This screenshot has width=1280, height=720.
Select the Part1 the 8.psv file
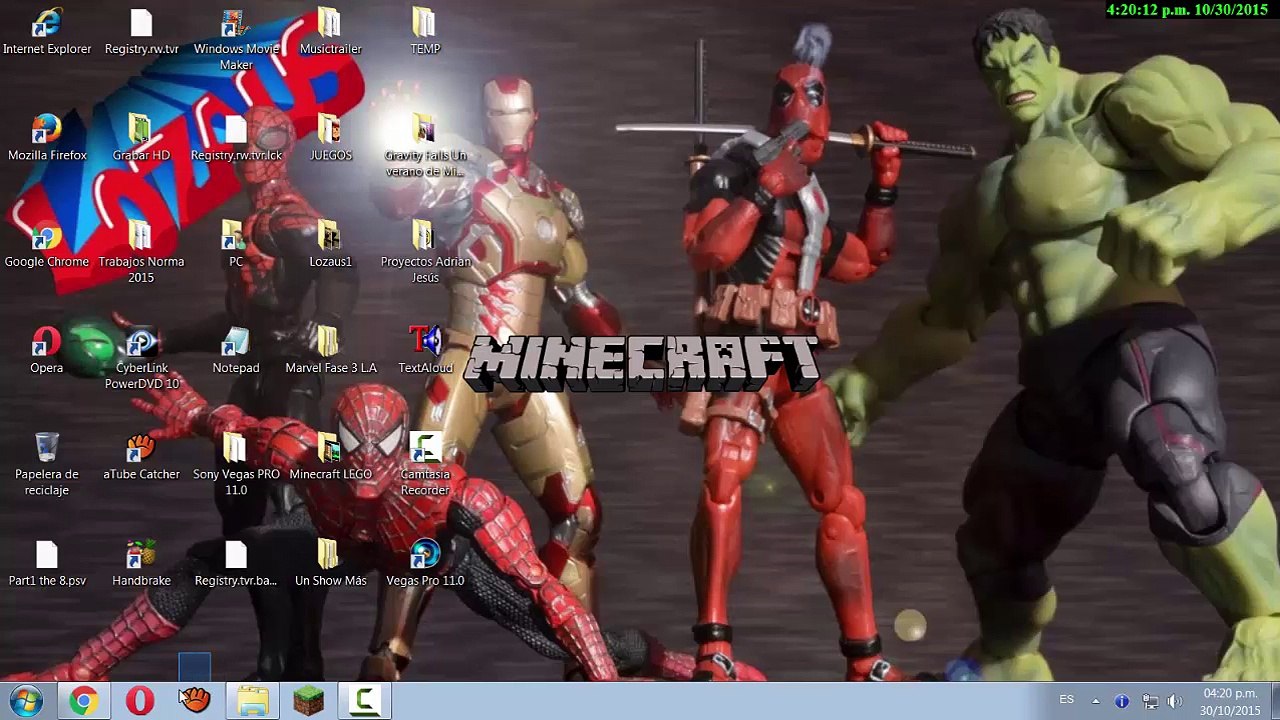click(x=47, y=564)
